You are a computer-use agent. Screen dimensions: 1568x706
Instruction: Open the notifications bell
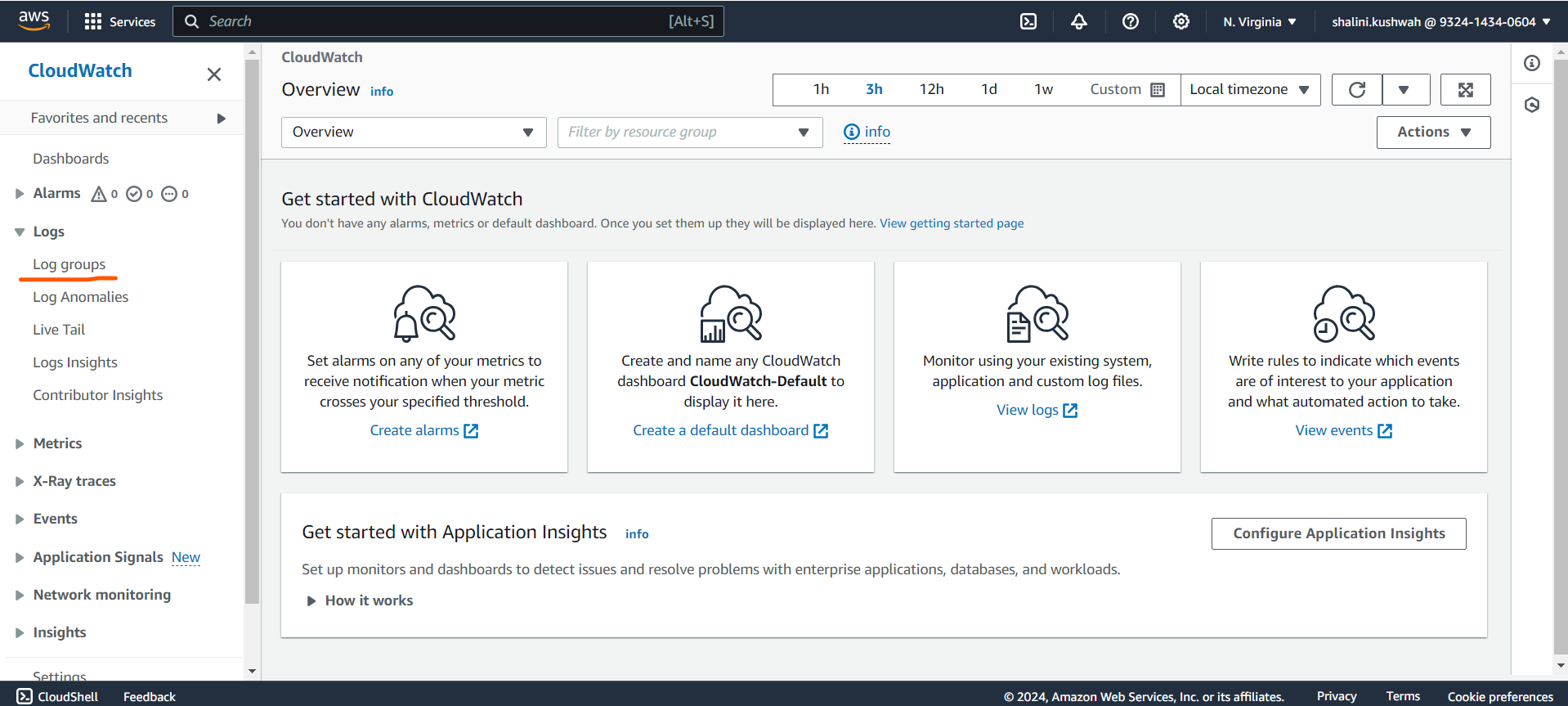[1079, 21]
